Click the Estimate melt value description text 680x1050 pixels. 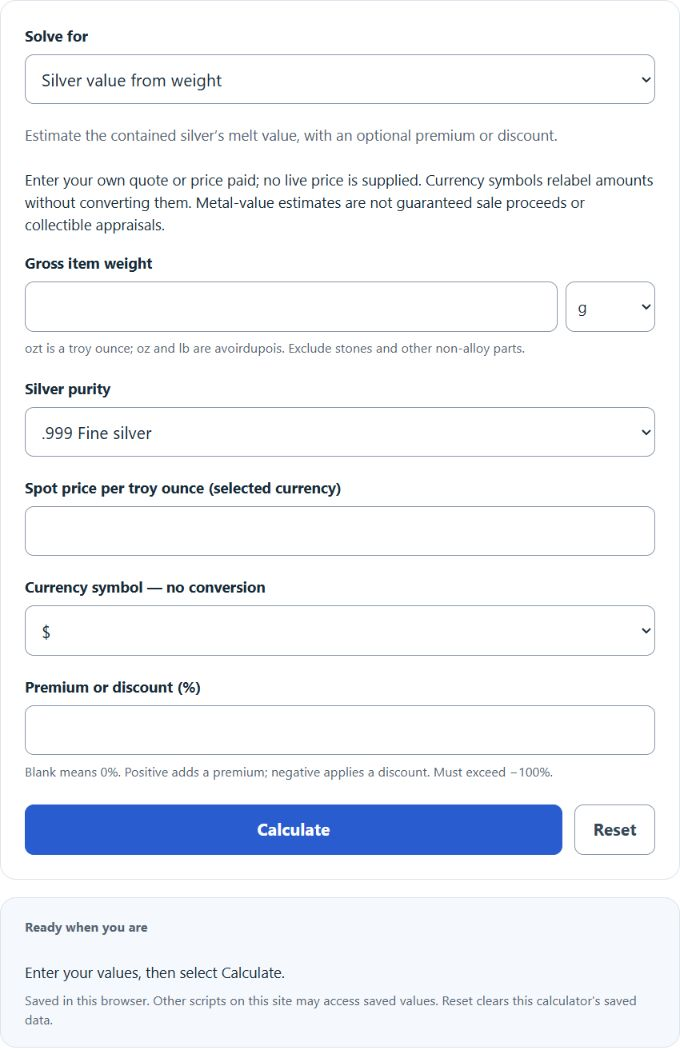click(291, 136)
